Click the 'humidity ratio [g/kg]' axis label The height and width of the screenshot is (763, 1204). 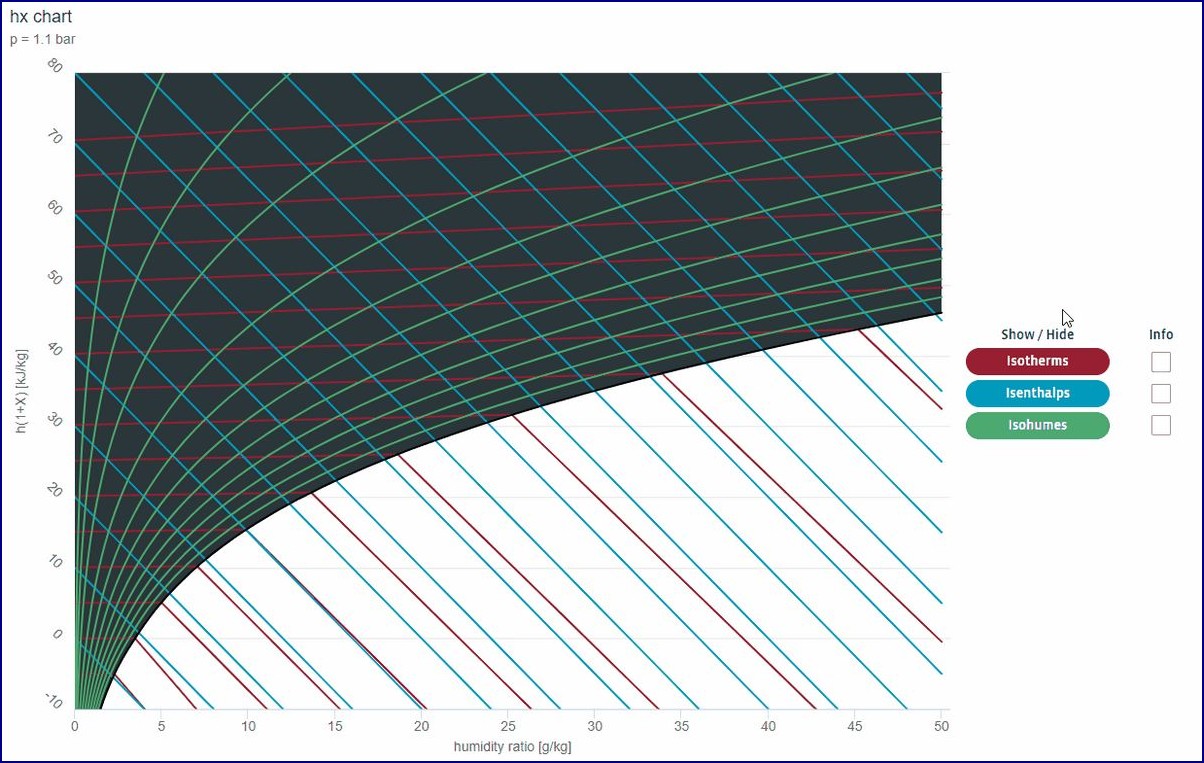click(x=512, y=746)
